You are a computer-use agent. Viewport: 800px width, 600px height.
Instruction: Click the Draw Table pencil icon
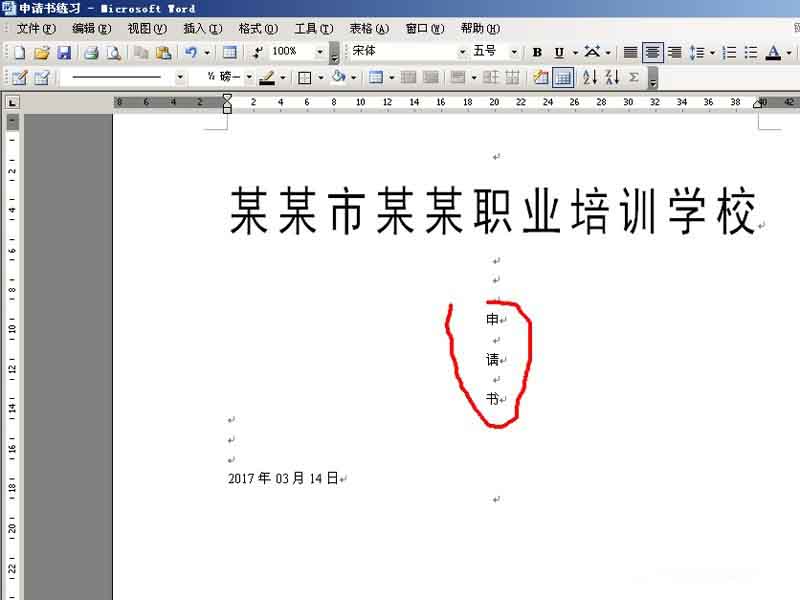19,78
